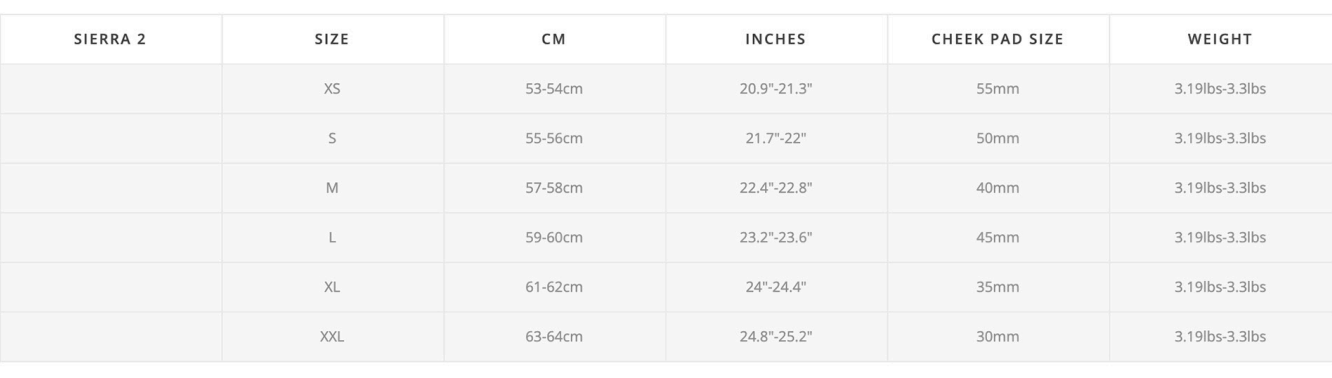This screenshot has height=378, width=1332.
Task: Click the CHEEK PAD SIZE header
Action: click(x=998, y=39)
